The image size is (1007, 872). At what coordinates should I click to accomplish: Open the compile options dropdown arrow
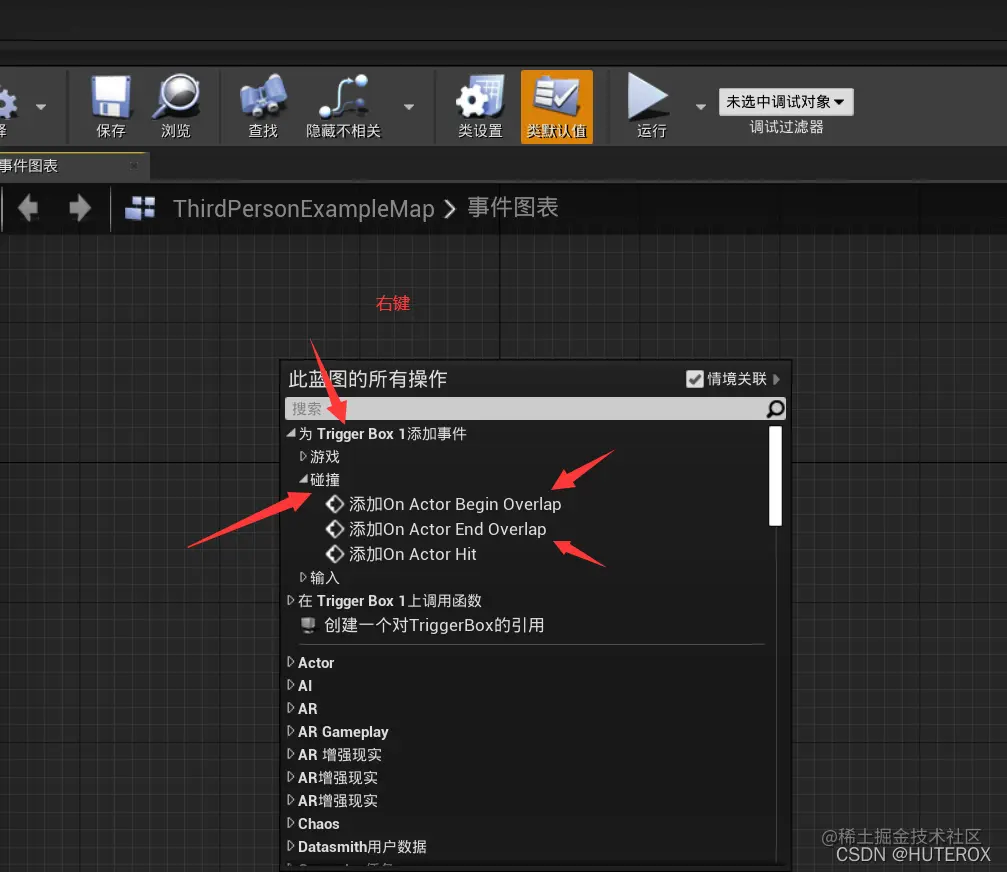click(x=41, y=107)
